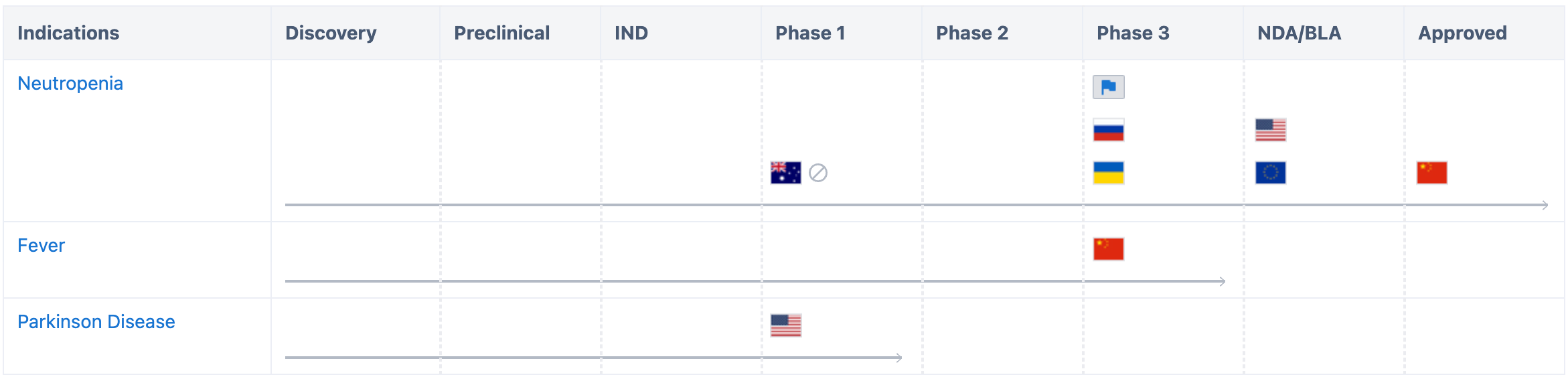Screen dimensions: 1568x375
Task: Click the EU flag under NDA/BLA
Action: click(1270, 173)
